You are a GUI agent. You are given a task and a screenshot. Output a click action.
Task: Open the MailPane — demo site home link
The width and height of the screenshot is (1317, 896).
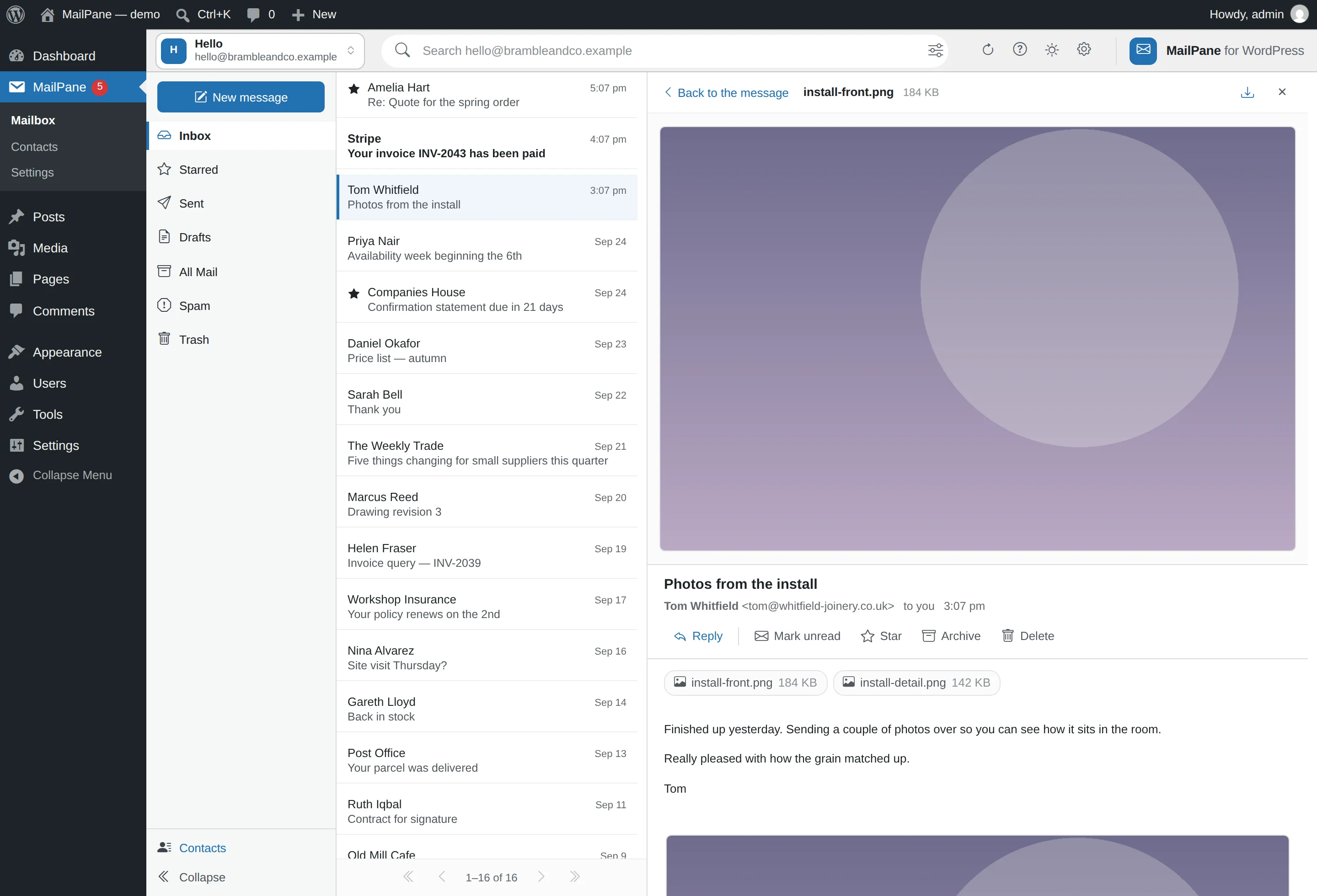click(x=100, y=14)
